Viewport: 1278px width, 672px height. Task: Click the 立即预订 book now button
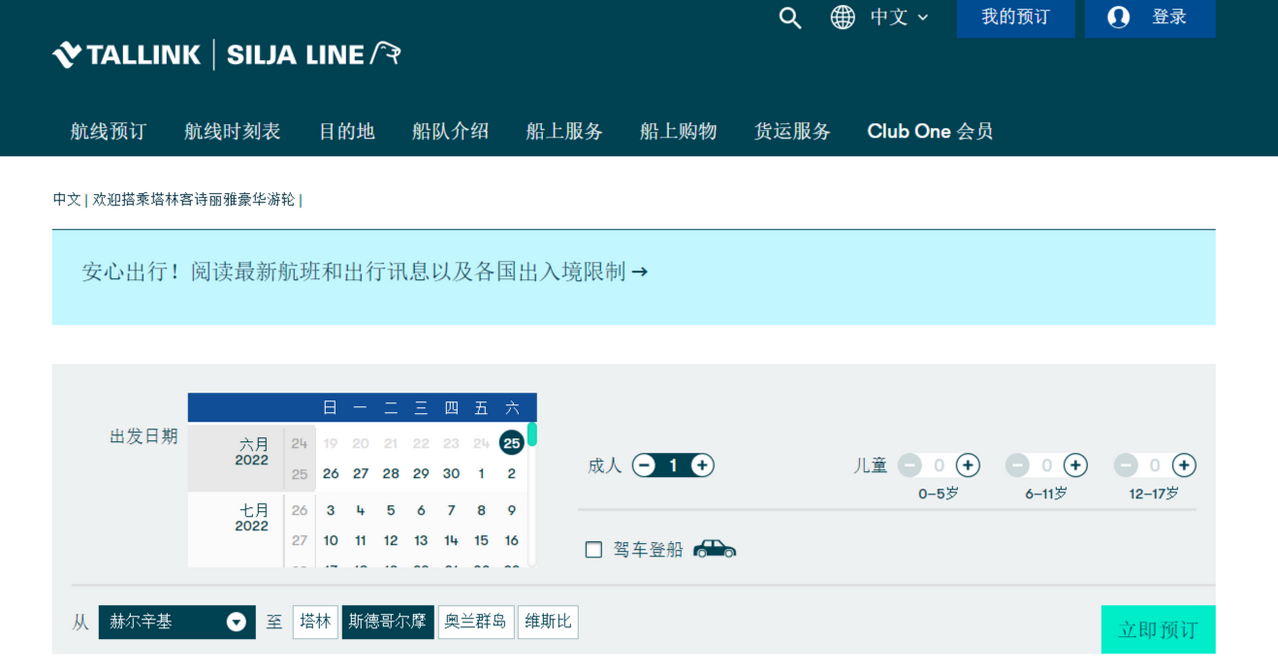[x=1158, y=630]
